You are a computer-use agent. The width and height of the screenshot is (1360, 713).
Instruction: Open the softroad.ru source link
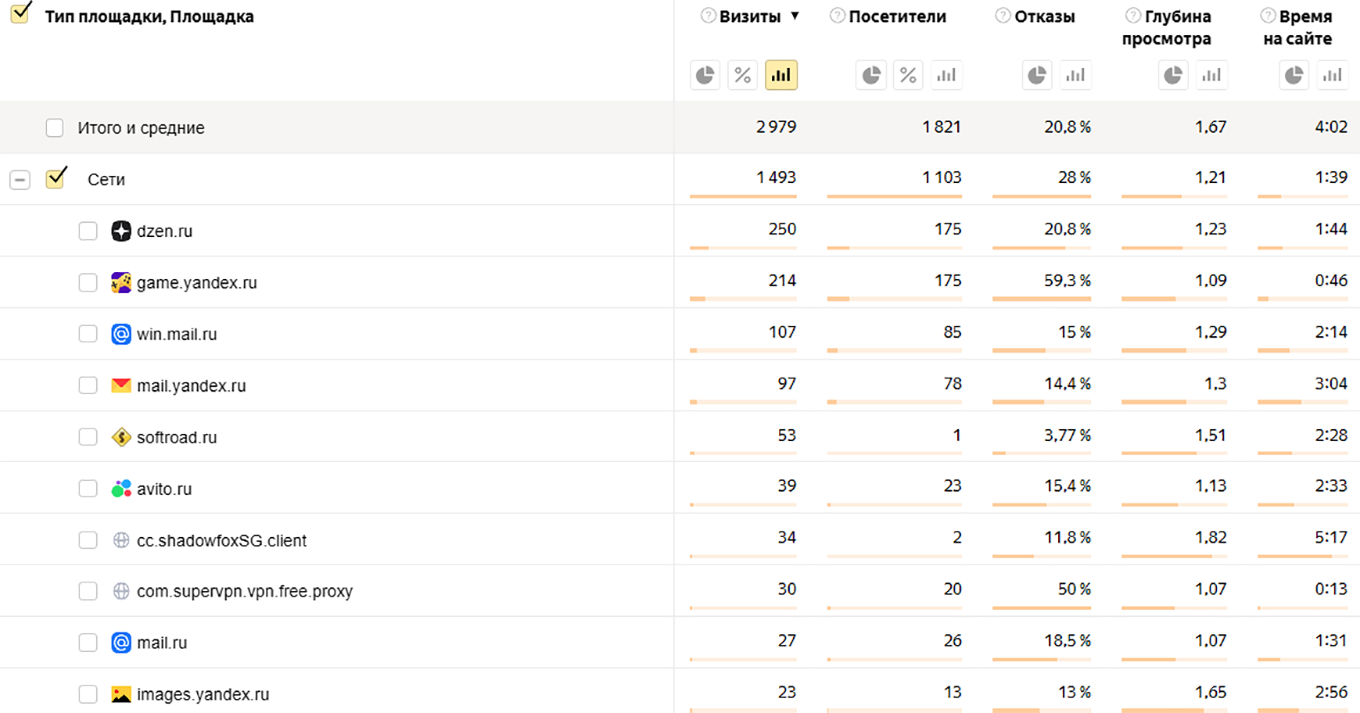[176, 437]
